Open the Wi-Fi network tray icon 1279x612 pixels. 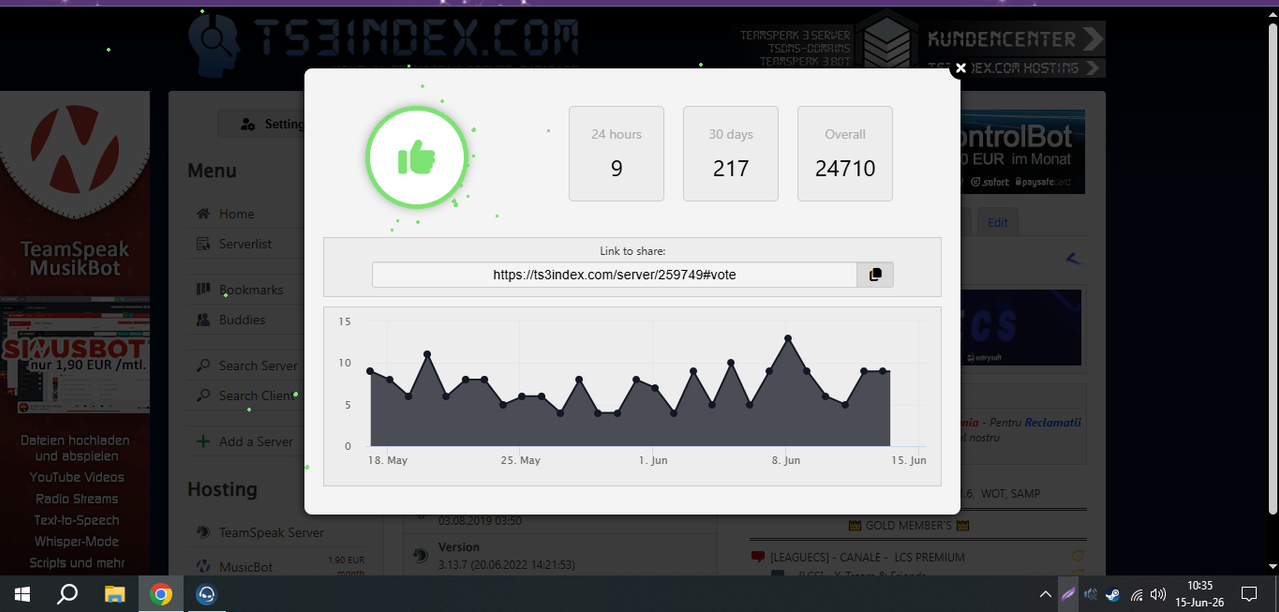pos(1136,594)
